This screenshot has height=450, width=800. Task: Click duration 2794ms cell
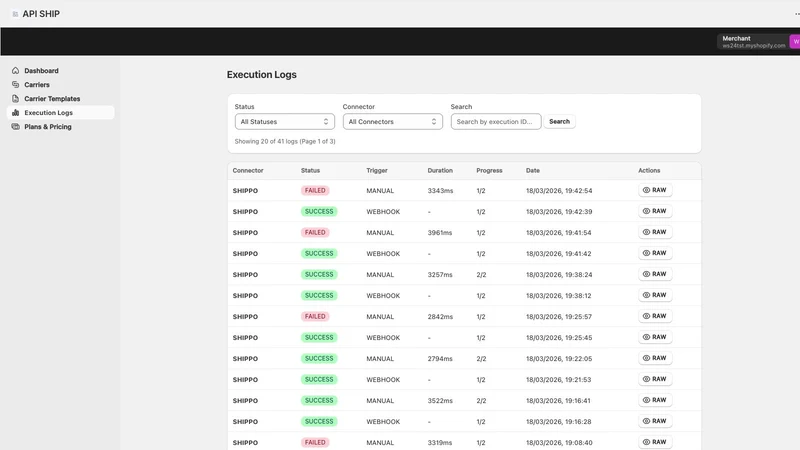(x=440, y=359)
